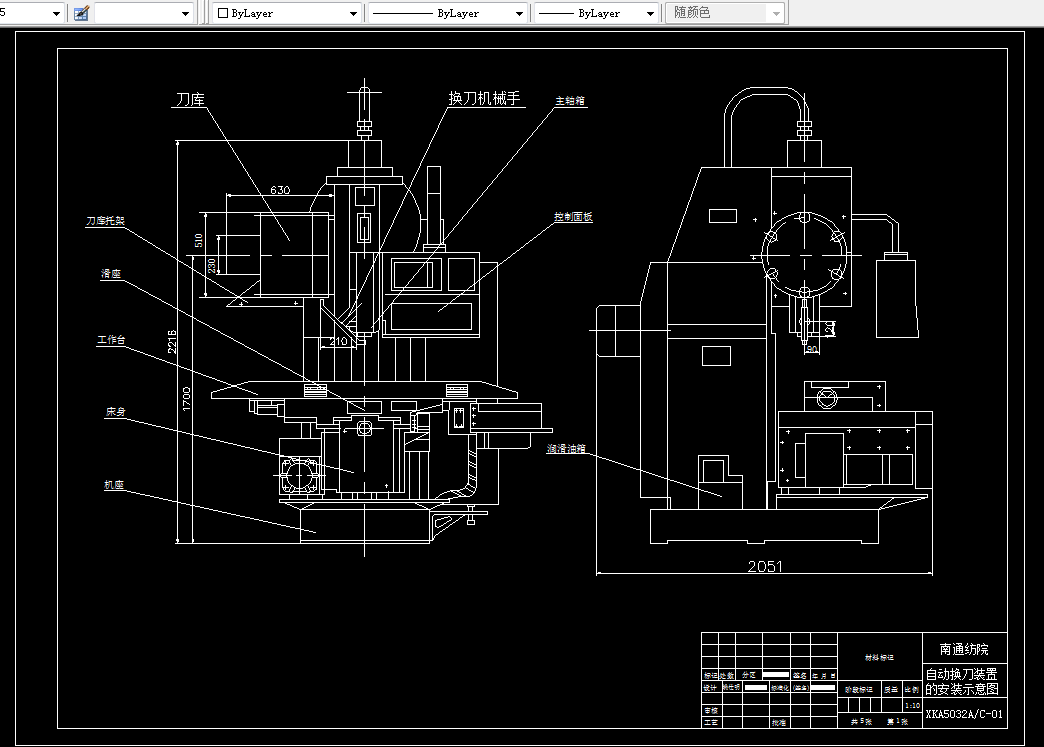Select the 润滑油箱 label text
This screenshot has height=747, width=1044.
click(x=566, y=449)
